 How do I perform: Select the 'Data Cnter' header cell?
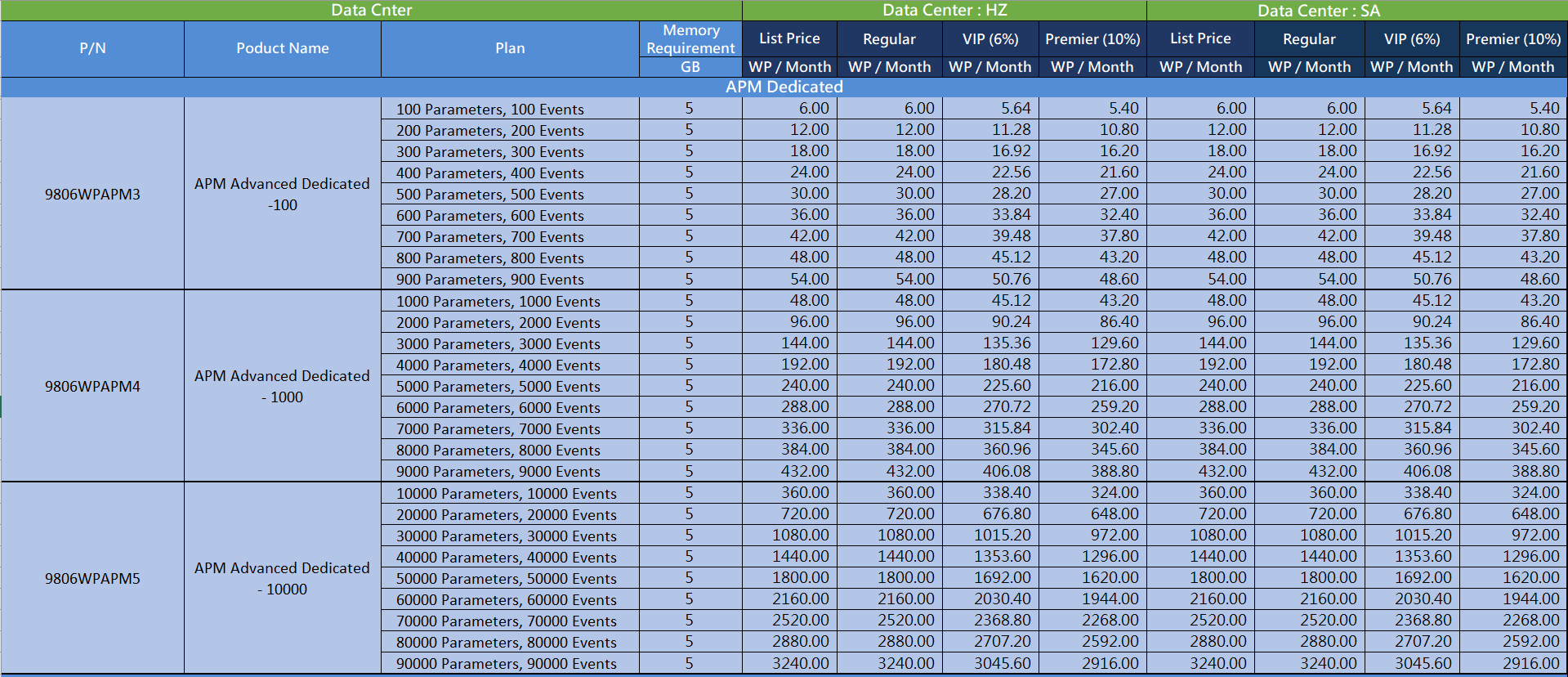371,10
